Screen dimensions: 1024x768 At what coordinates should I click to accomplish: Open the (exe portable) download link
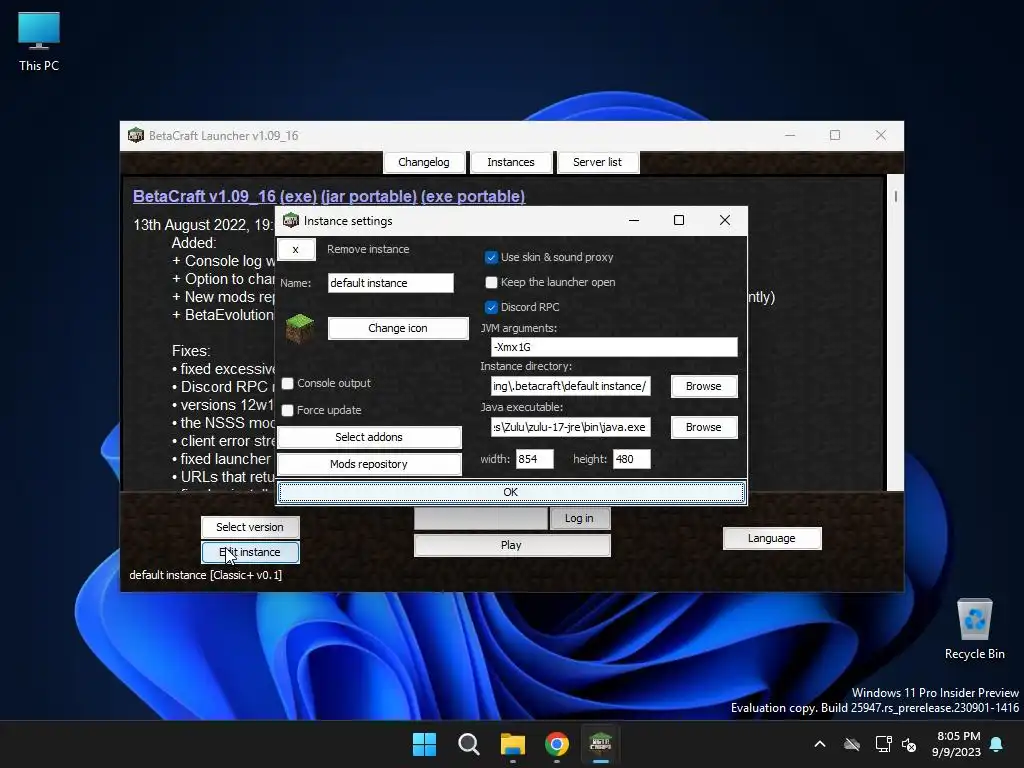(x=473, y=197)
